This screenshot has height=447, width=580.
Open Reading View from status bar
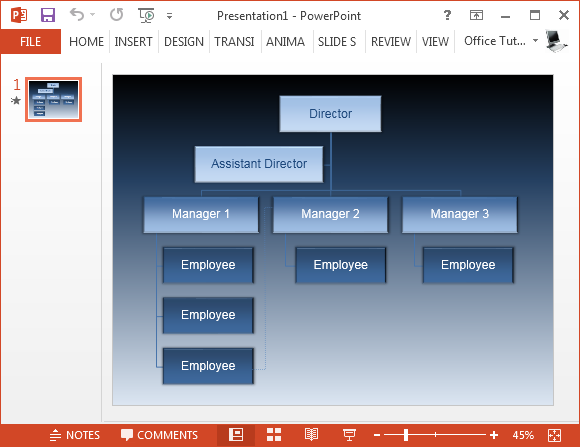(x=311, y=435)
